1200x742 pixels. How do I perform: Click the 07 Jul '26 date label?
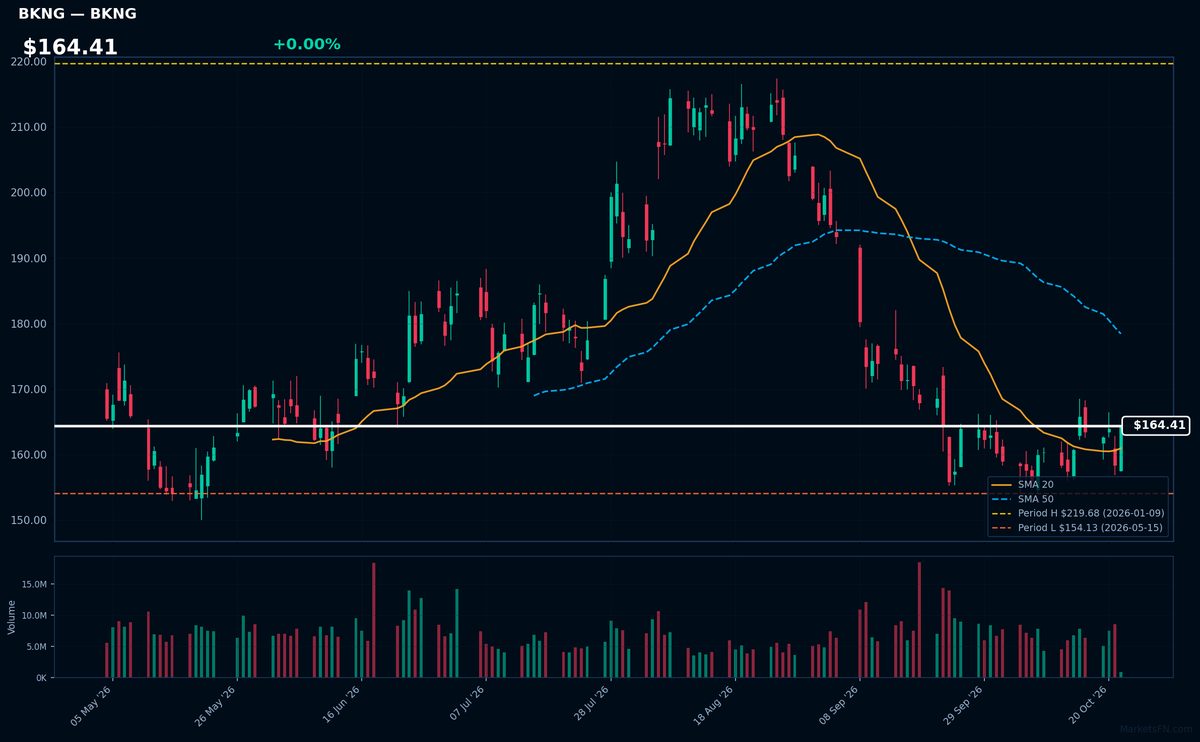tap(465, 705)
